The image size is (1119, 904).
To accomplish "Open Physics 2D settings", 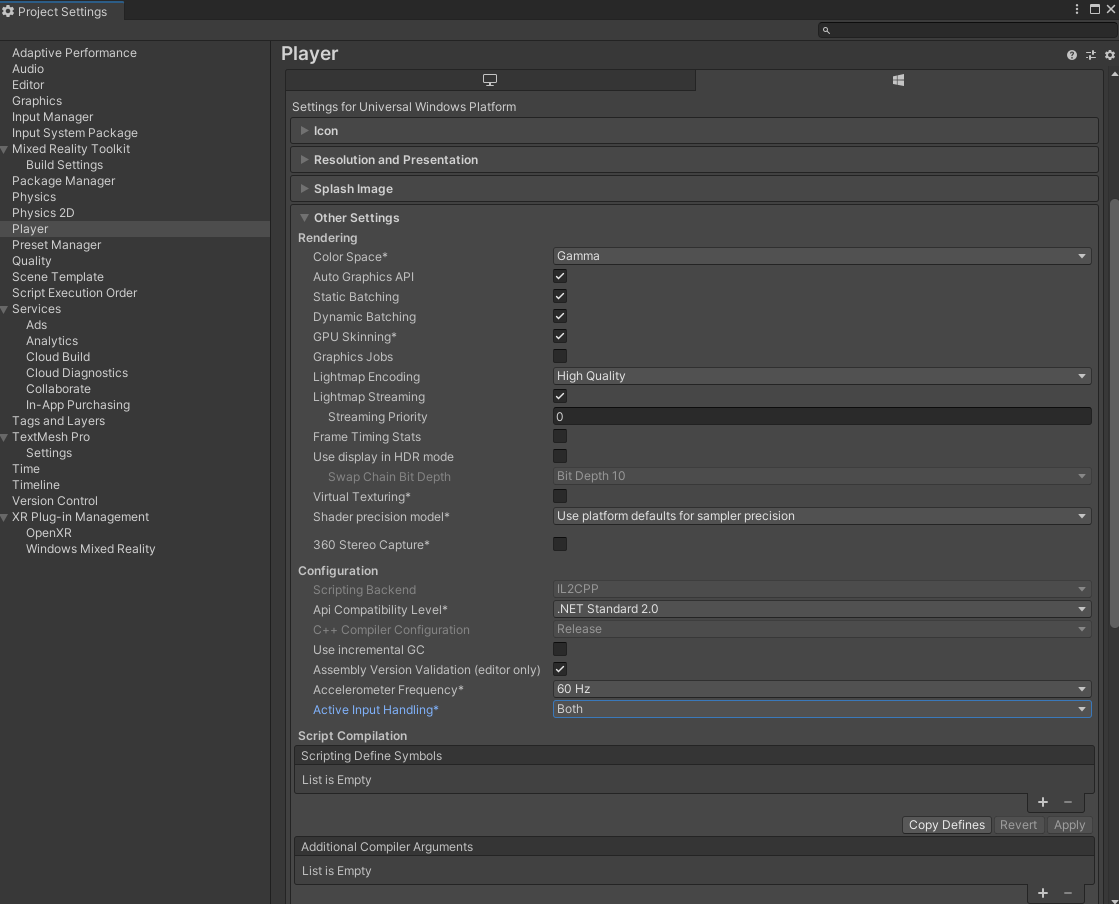I will [x=43, y=213].
